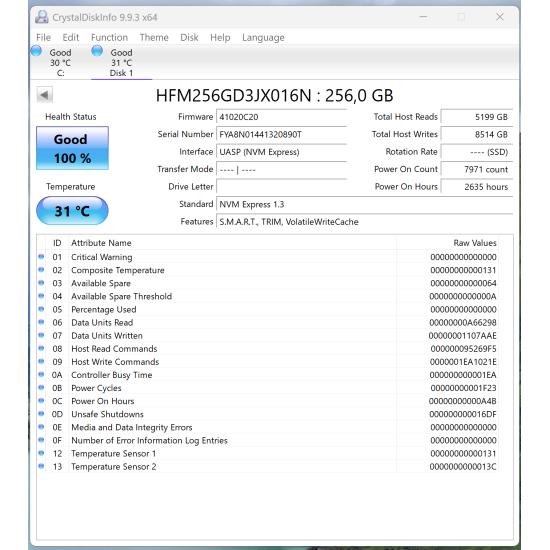Screen dimensions: 550x550
Task: Click the 31 °C temperature button
Action: tap(72, 211)
